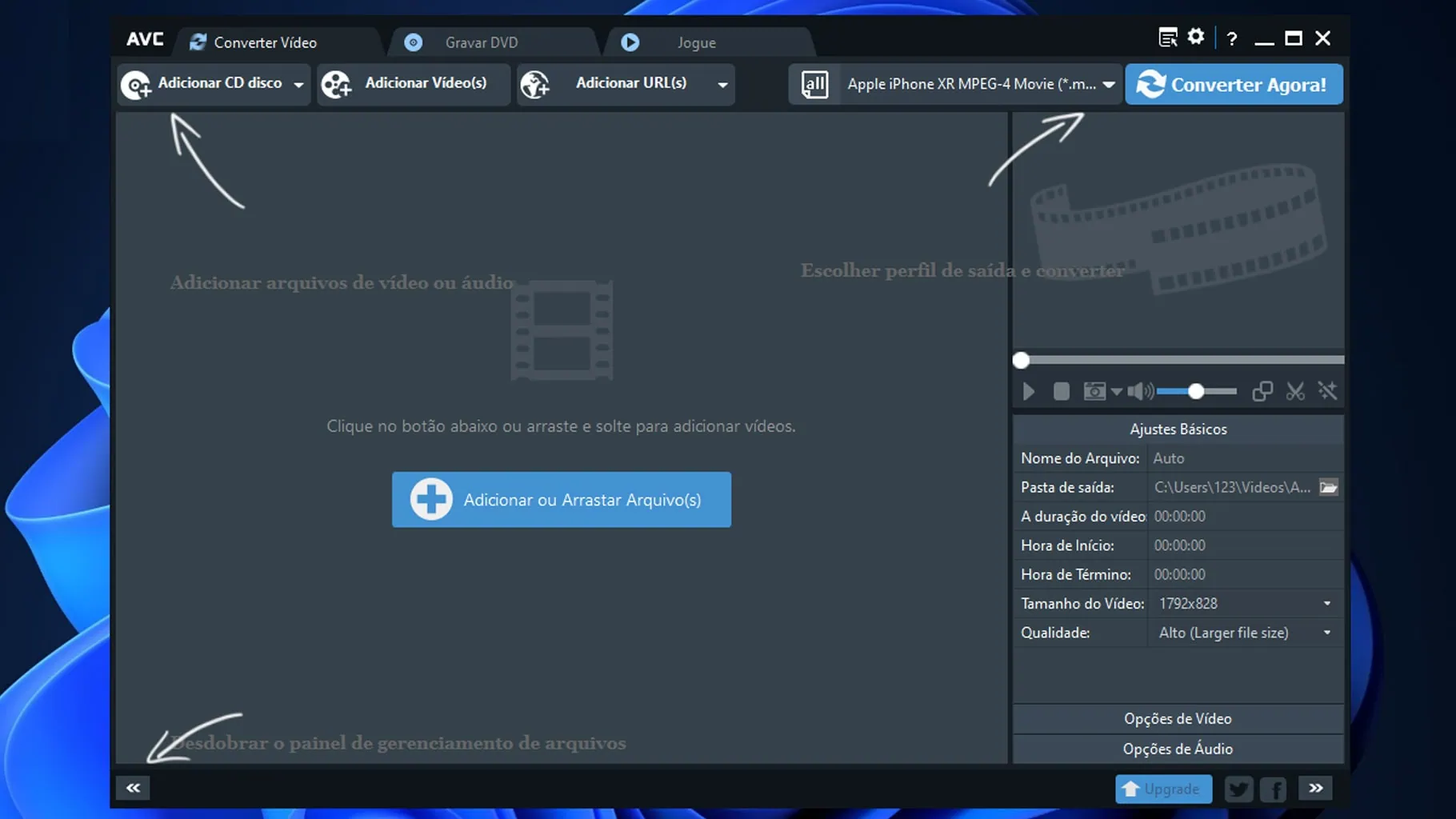Mute audio with the speaker icon

coord(1138,391)
